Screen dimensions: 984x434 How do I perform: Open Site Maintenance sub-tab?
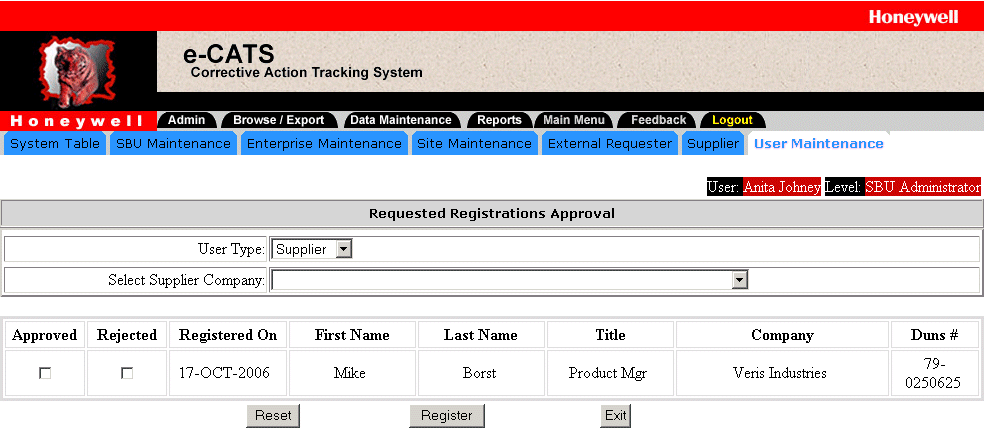(474, 144)
